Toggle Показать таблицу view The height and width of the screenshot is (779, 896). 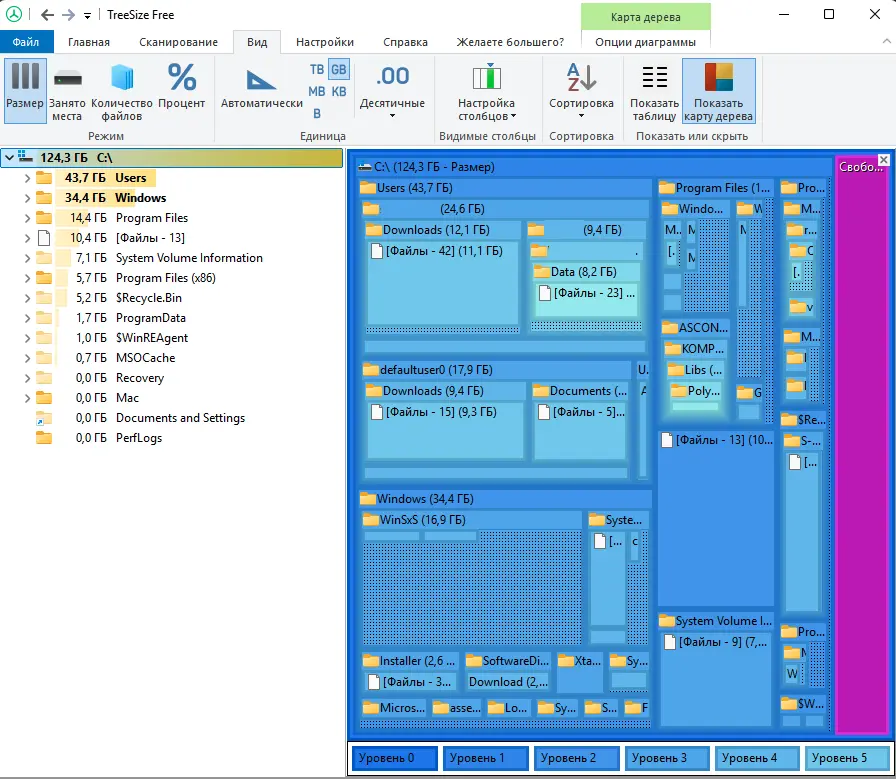click(x=654, y=91)
